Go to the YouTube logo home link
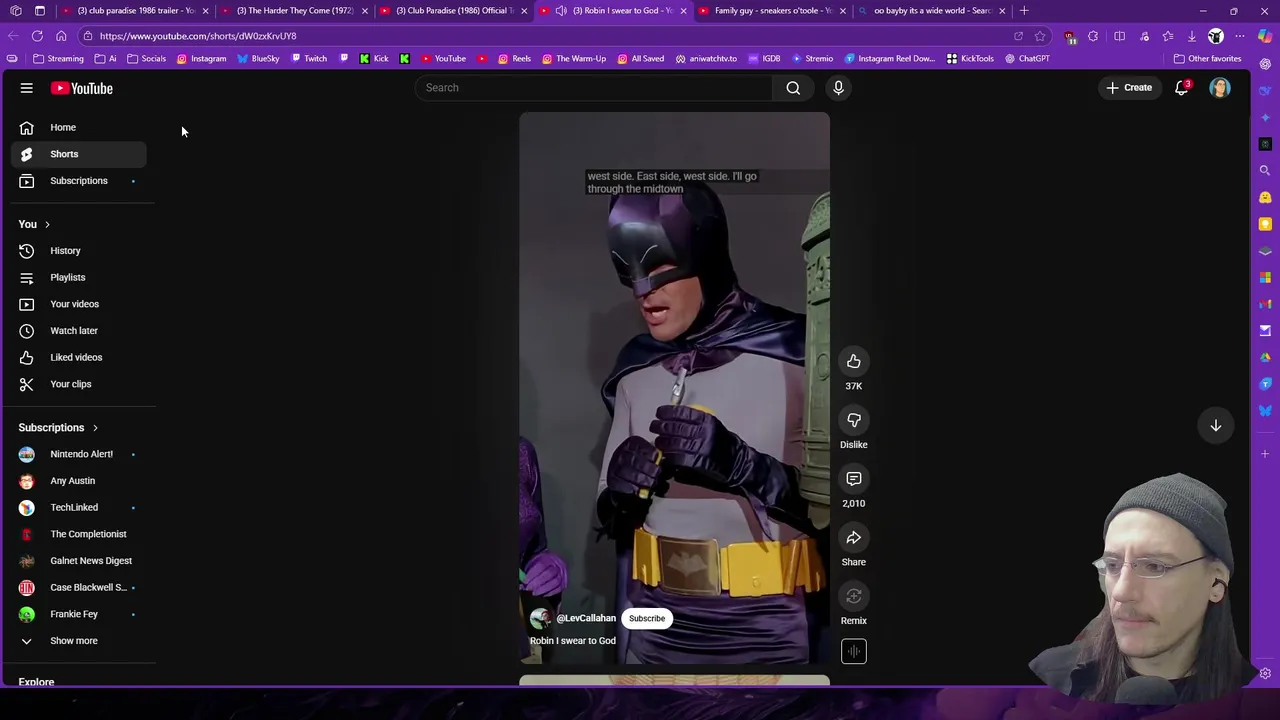The height and width of the screenshot is (720, 1280). click(x=82, y=88)
